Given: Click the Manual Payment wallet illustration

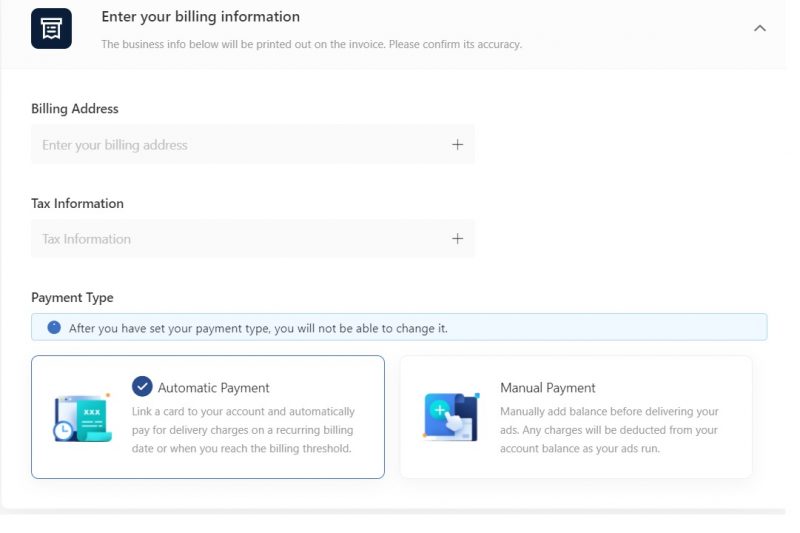Looking at the screenshot, I should (450, 417).
